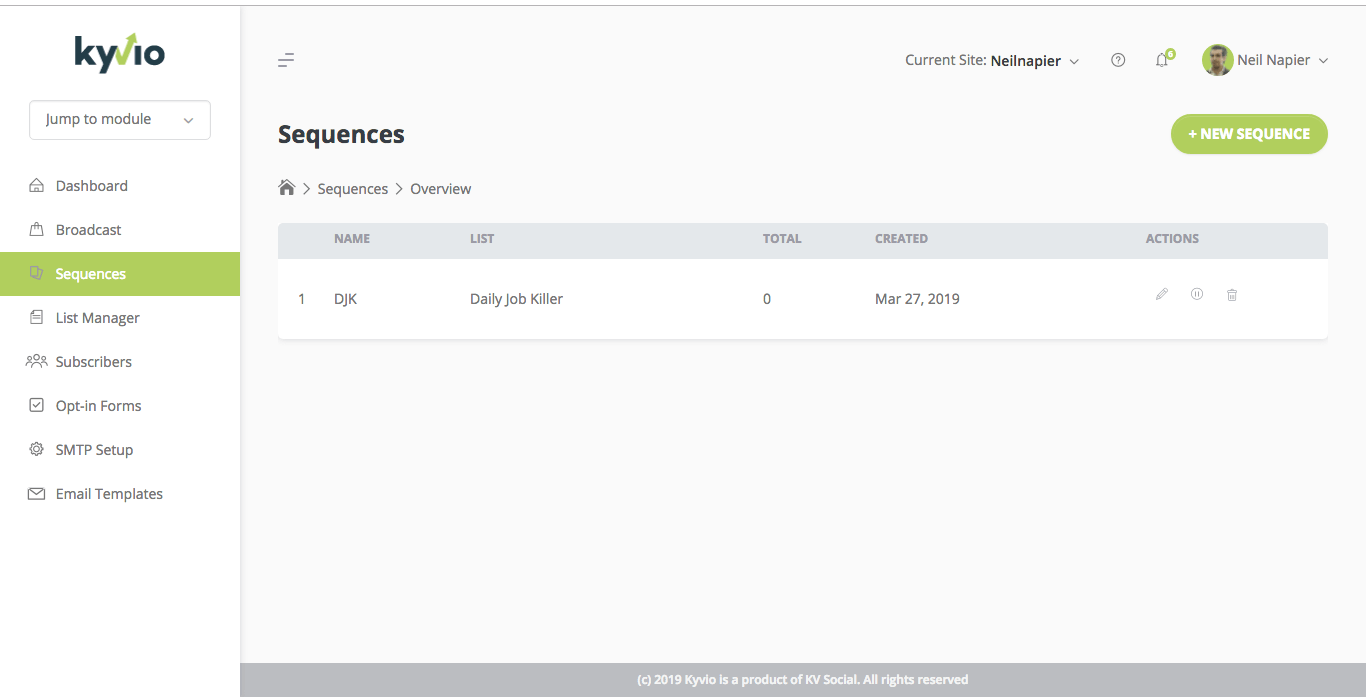This screenshot has height=697, width=1366.
Task: Create a new sequence with + NEW SEQUENCE
Action: pyautogui.click(x=1249, y=134)
